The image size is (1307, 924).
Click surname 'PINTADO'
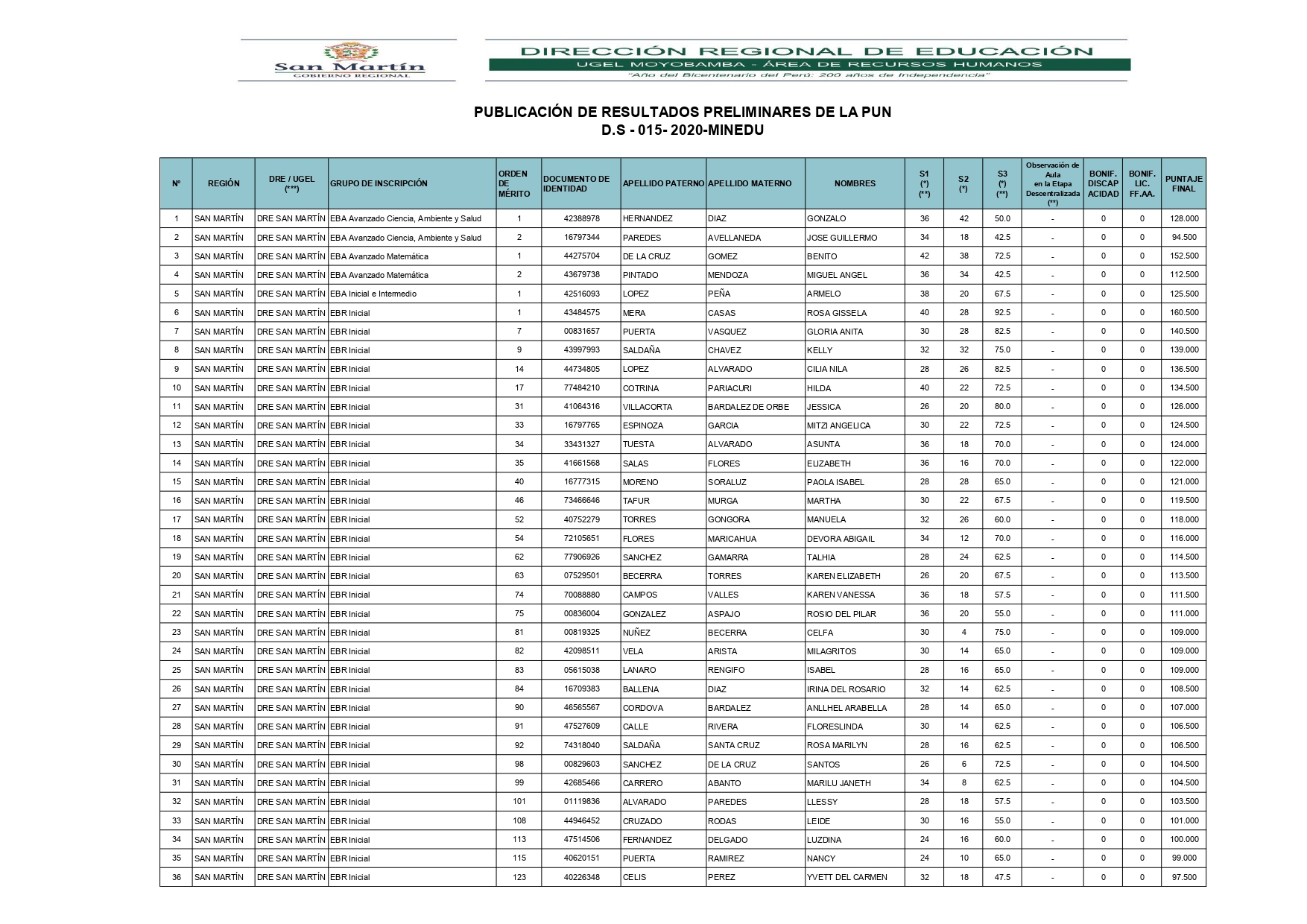pyautogui.click(x=640, y=275)
